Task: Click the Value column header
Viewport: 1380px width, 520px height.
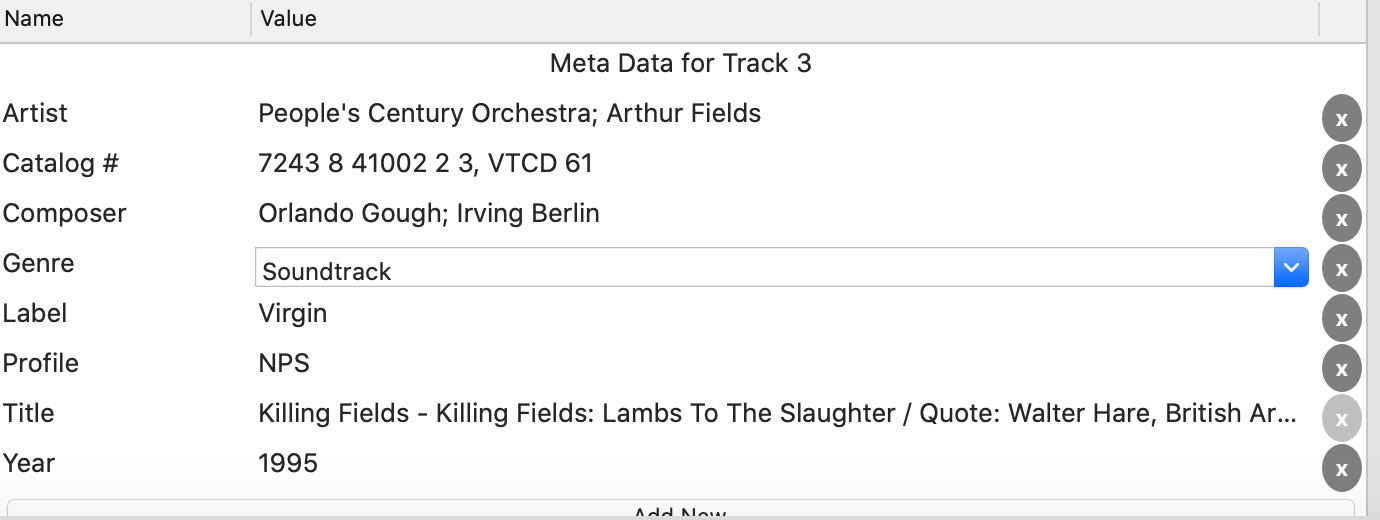Action: click(785, 18)
